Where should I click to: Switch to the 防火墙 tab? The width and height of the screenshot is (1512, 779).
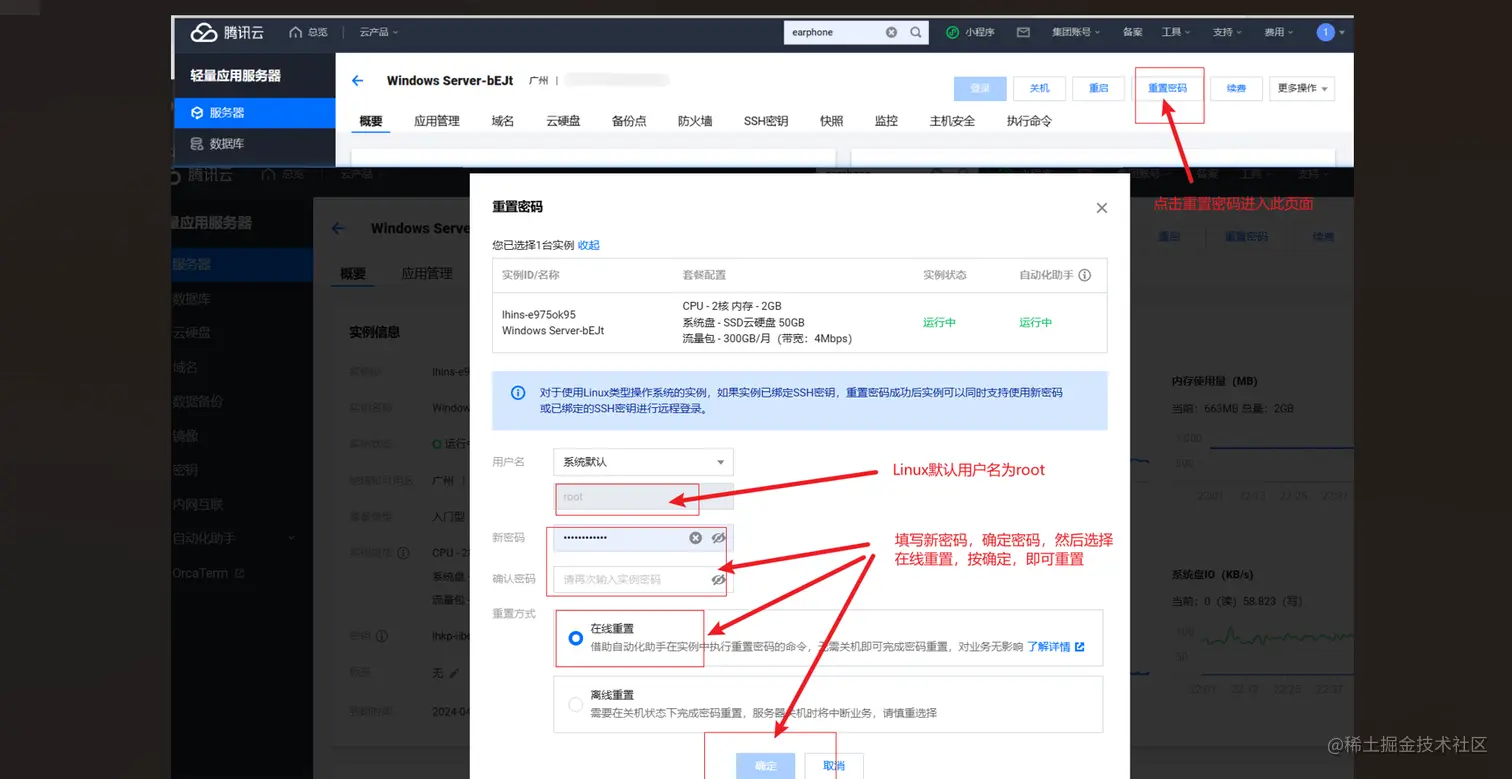pyautogui.click(x=695, y=121)
